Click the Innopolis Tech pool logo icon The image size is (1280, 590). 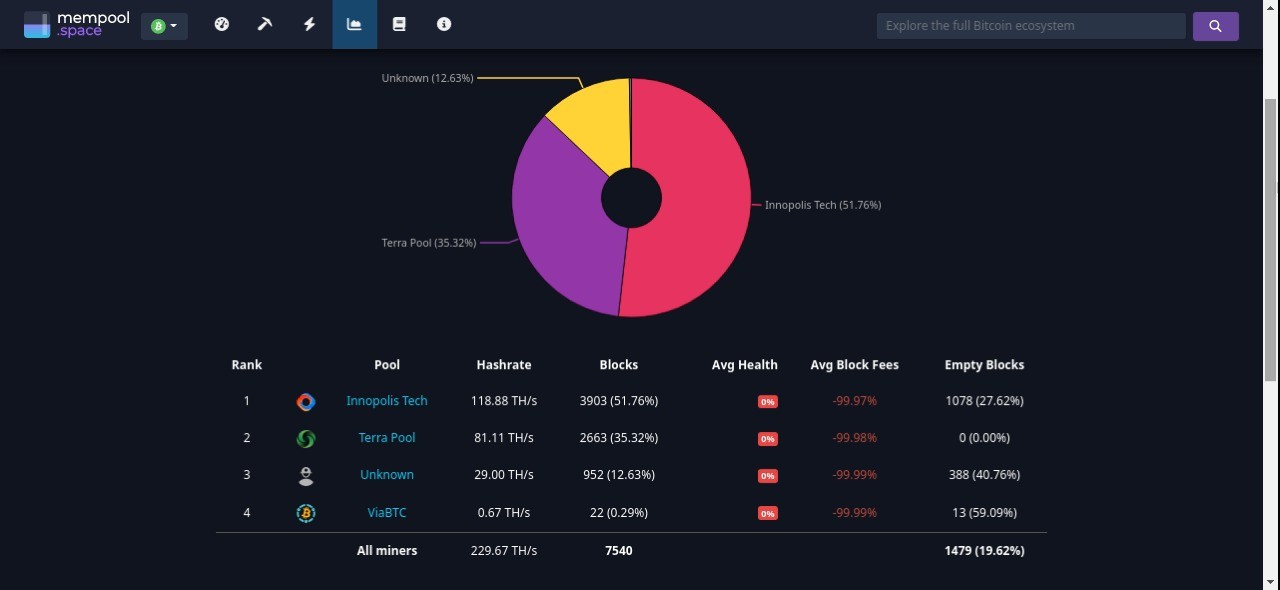pyautogui.click(x=306, y=402)
